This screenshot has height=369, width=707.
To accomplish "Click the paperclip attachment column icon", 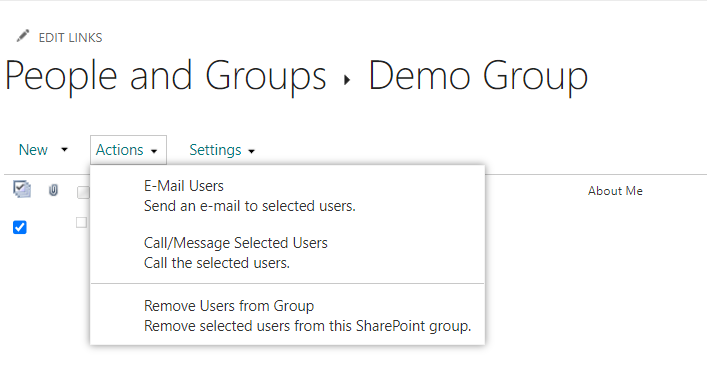I will click(53, 190).
